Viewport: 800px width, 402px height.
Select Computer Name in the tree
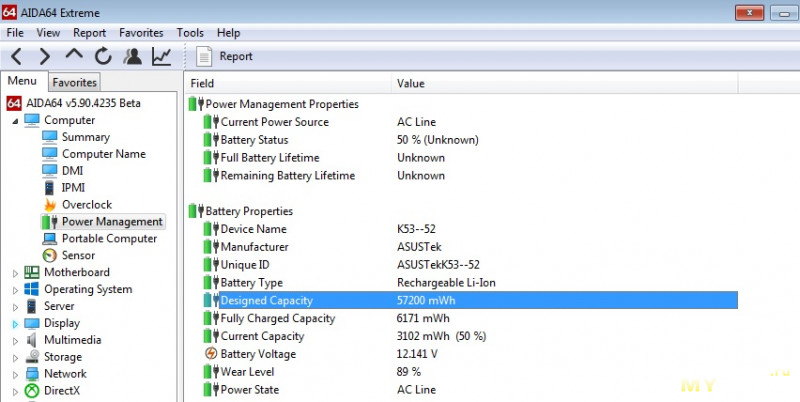pyautogui.click(x=104, y=154)
